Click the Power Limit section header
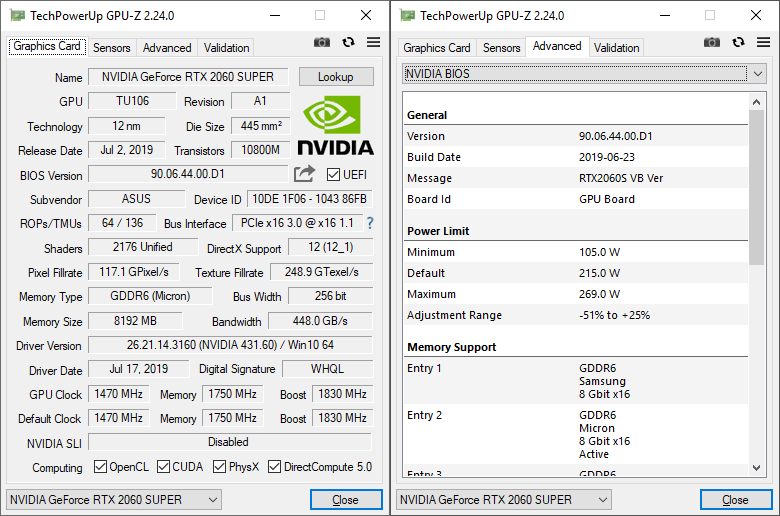Image resolution: width=780 pixels, height=516 pixels. click(438, 231)
